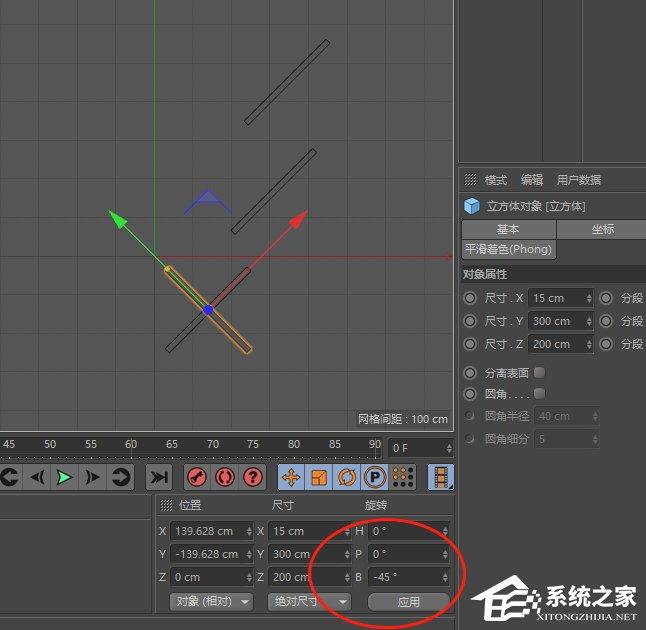Screen dimensions: 646x630
Task: Toggle position keyframe recording move icon
Action: click(x=291, y=477)
